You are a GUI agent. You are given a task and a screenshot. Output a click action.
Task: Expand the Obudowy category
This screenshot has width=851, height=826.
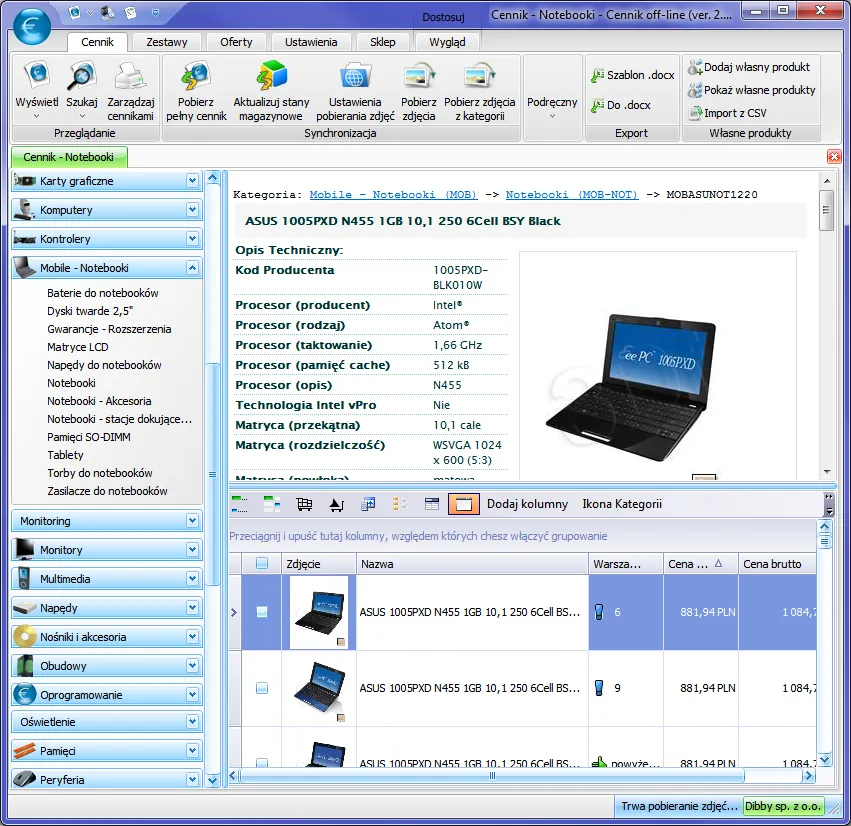(x=192, y=666)
